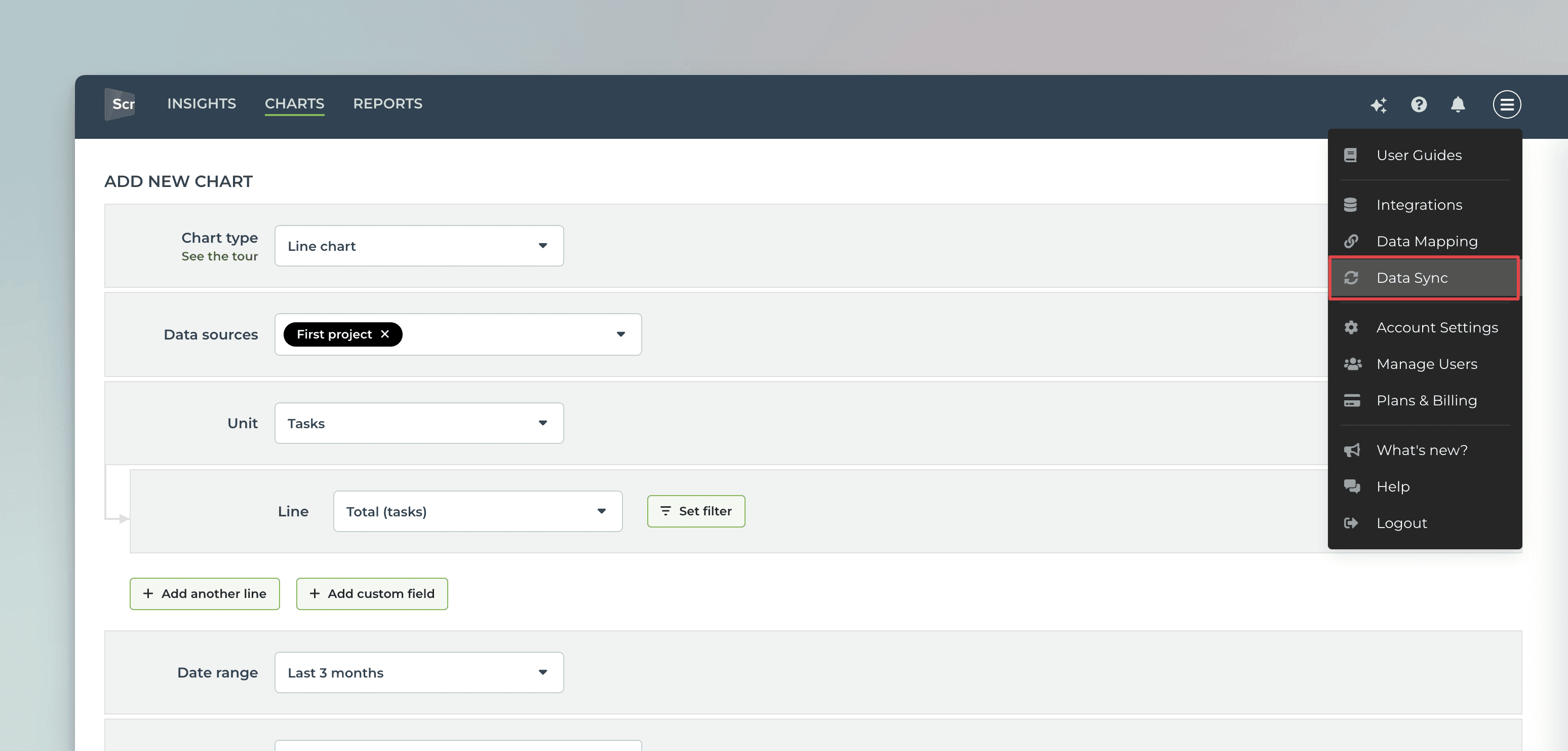Screen dimensions: 1568x751
Task: Remove the First project tag
Action: (x=385, y=334)
